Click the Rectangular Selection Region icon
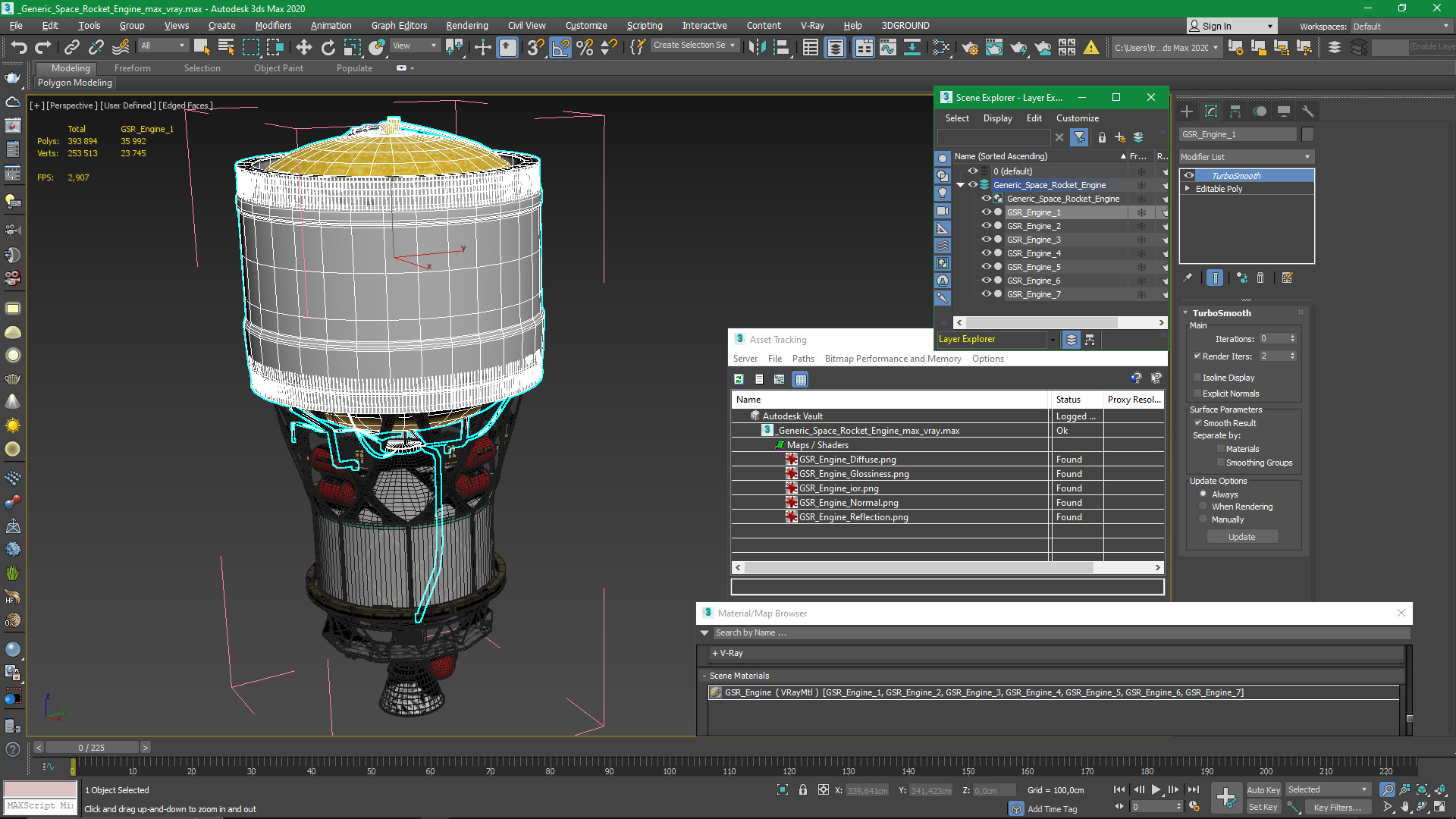The width and height of the screenshot is (1456, 819). [x=250, y=47]
